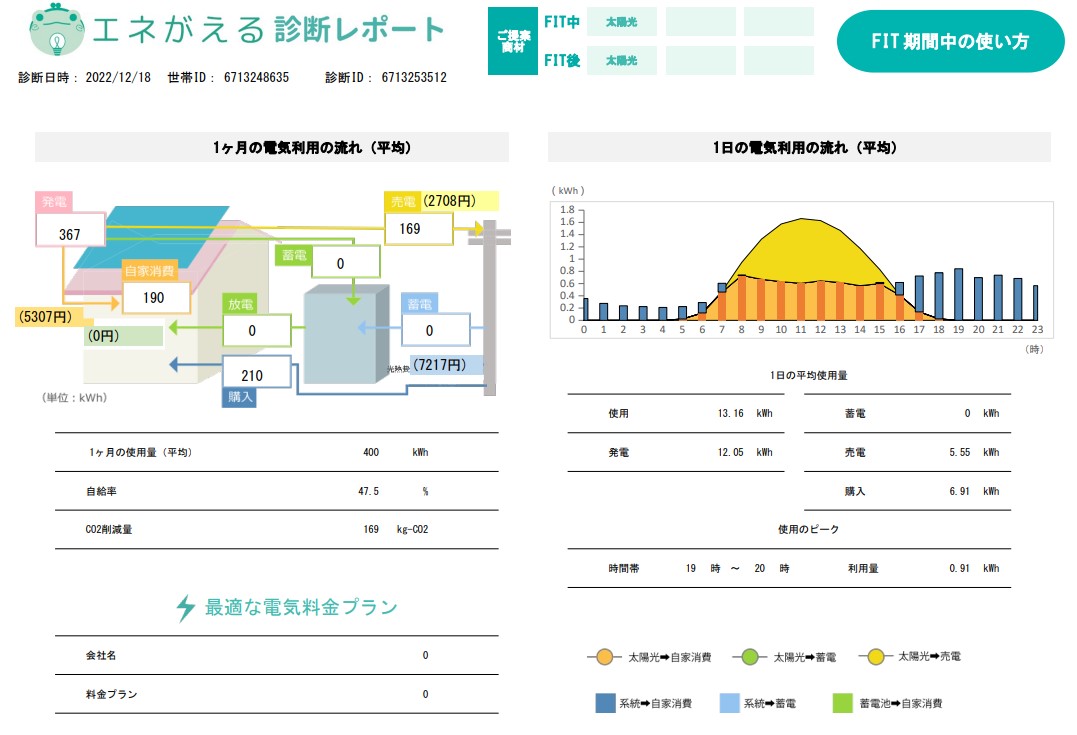
Task: Click the 発電 value box showing 367
Action: [70, 234]
